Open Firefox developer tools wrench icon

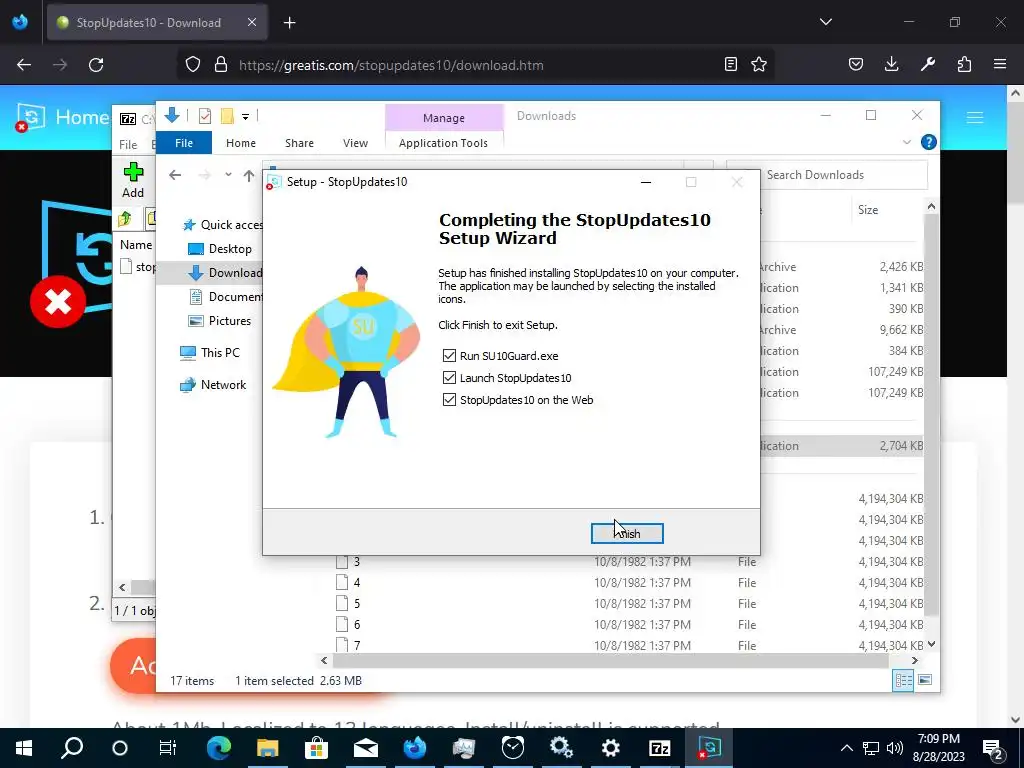pyautogui.click(x=927, y=64)
